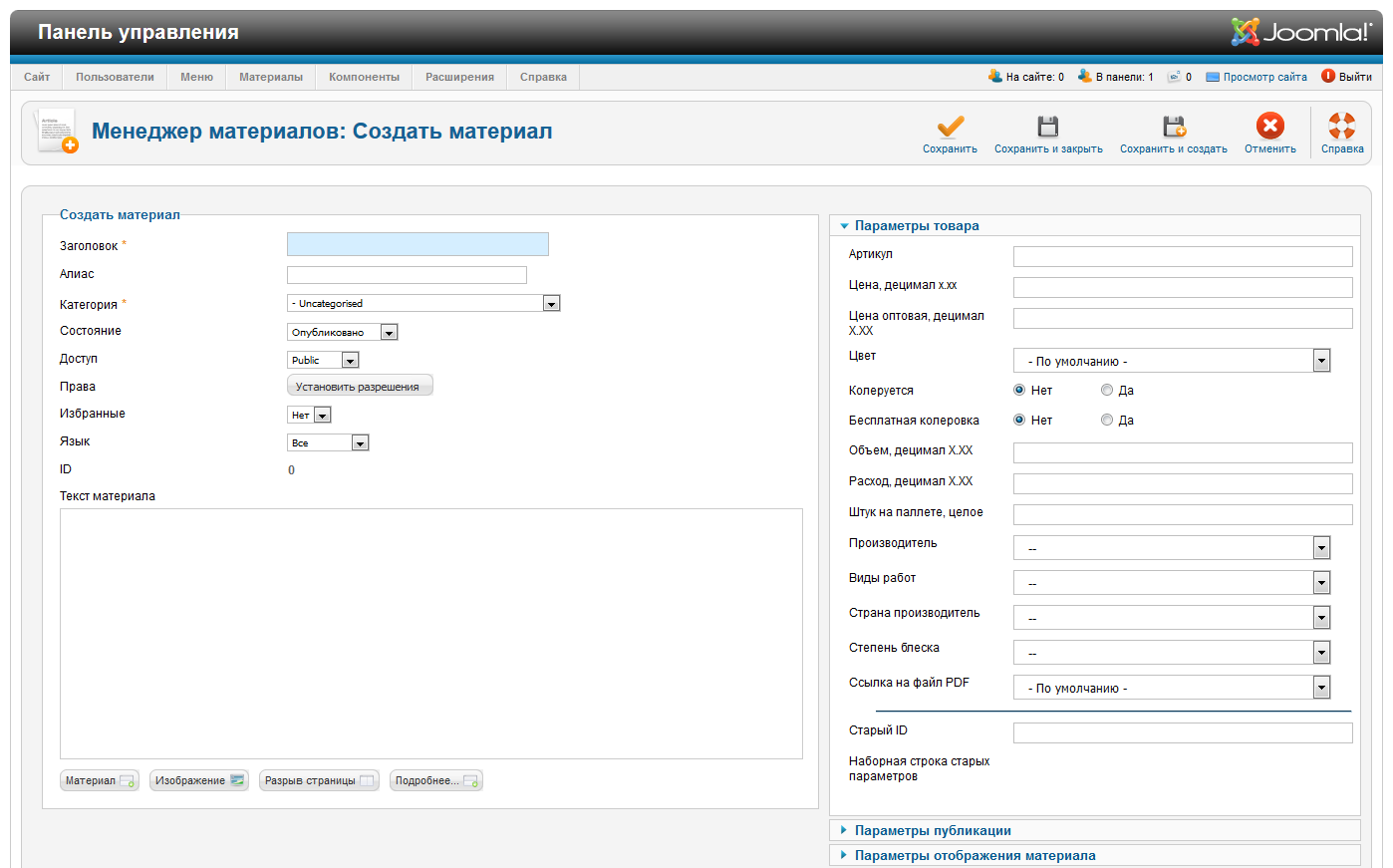Open the Материалы menu
Screen dimensions: 1393x868
271,77
